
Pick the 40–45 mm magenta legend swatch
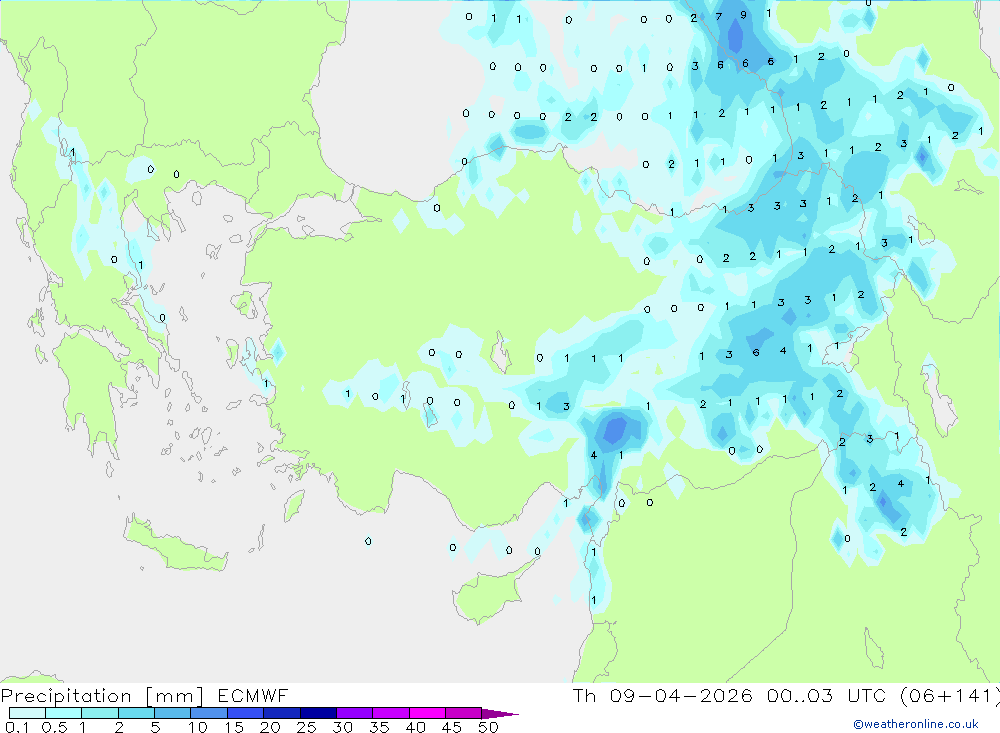[x=427, y=713]
